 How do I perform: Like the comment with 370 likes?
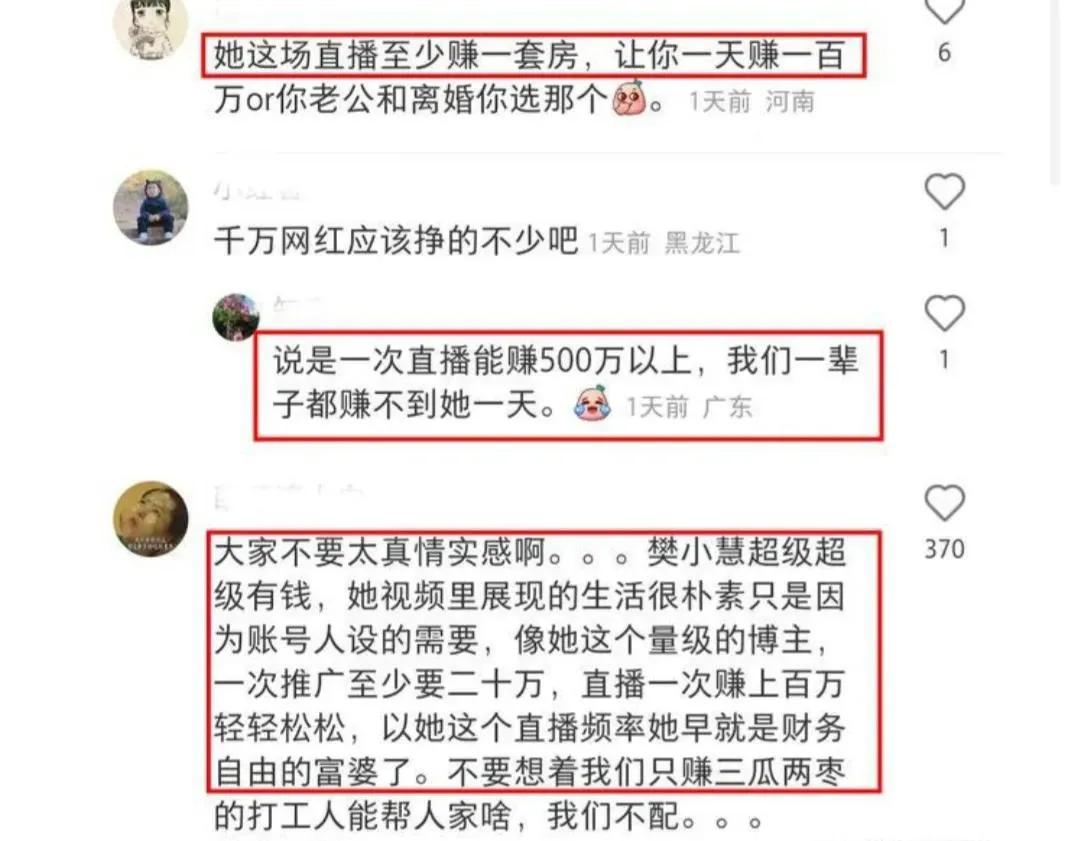point(945,502)
